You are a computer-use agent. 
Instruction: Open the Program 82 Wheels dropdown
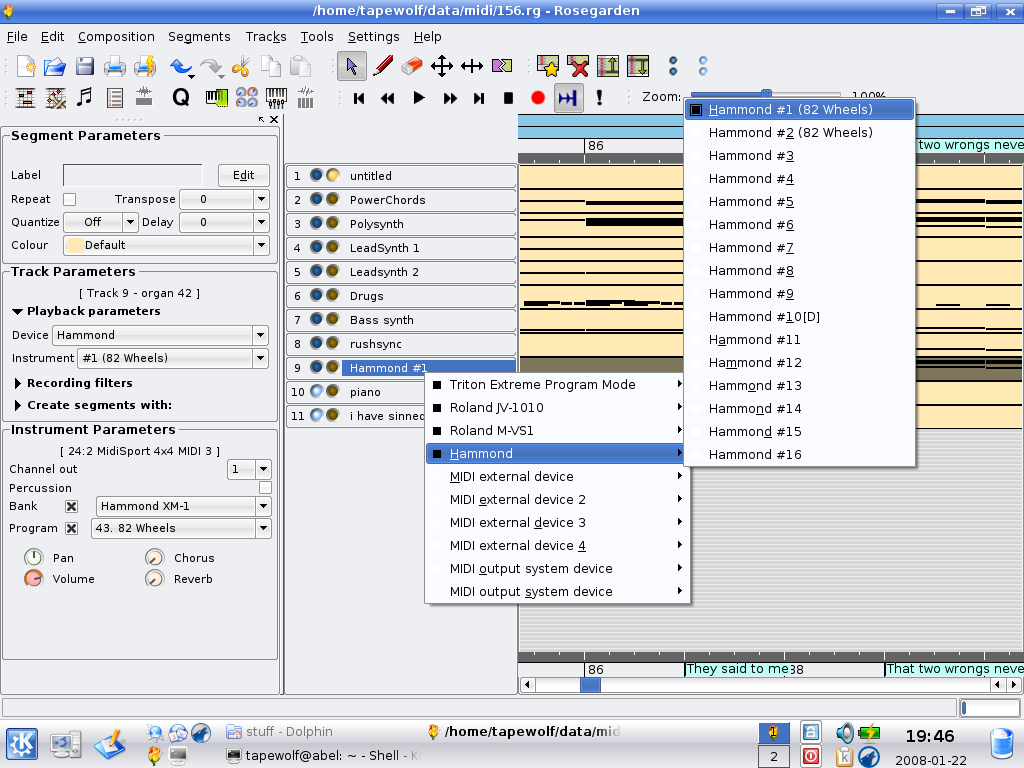(x=263, y=528)
